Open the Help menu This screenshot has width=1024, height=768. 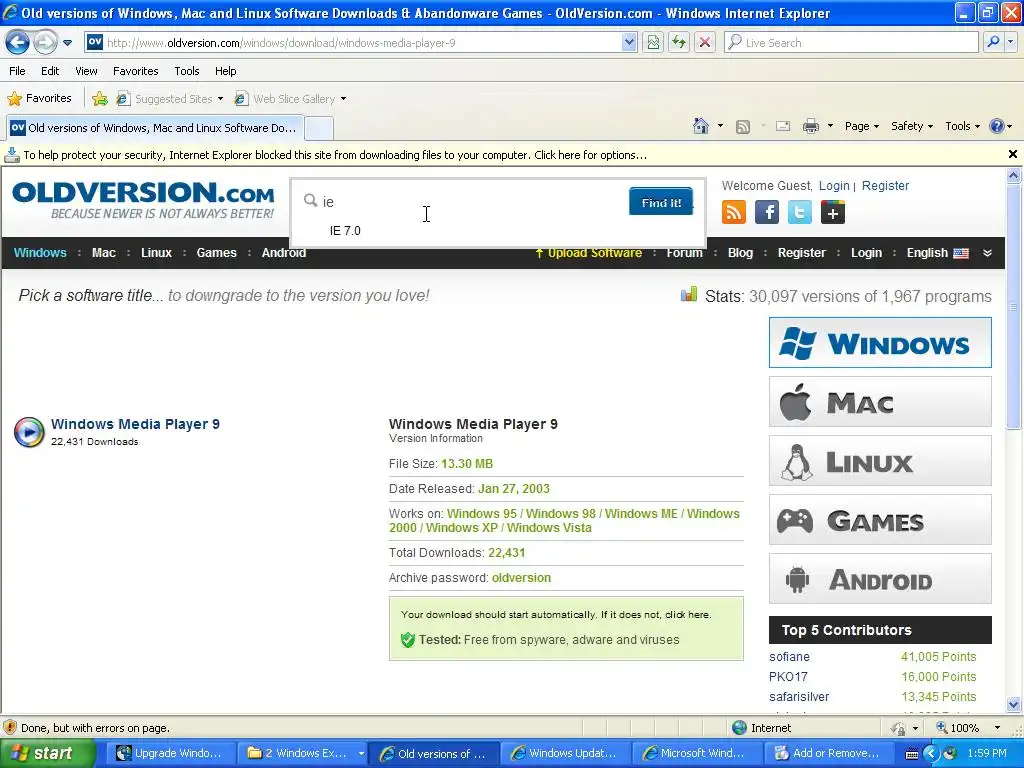[226, 71]
